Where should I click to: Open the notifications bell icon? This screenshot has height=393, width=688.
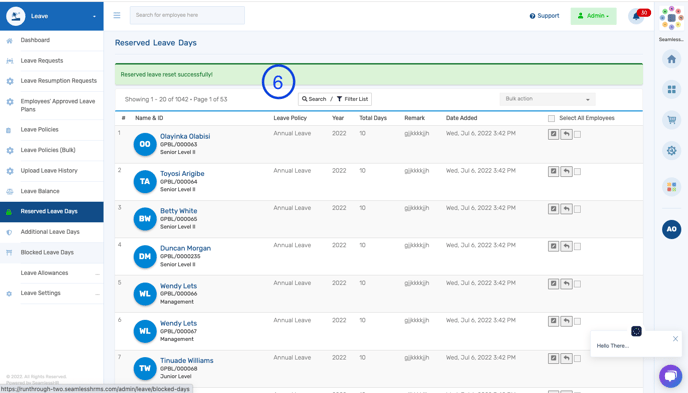[636, 17]
